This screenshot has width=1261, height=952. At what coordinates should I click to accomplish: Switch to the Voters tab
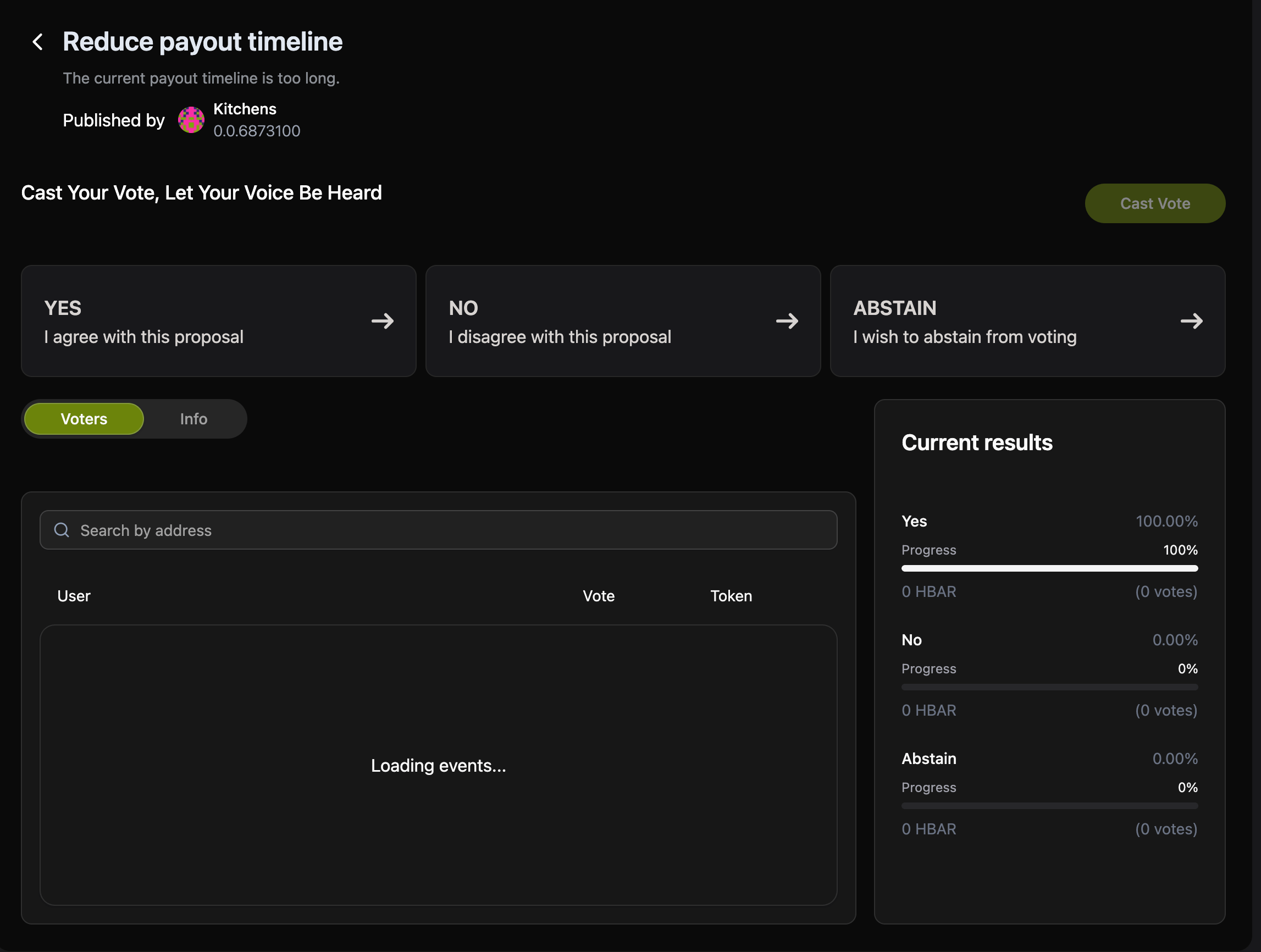[x=84, y=419]
